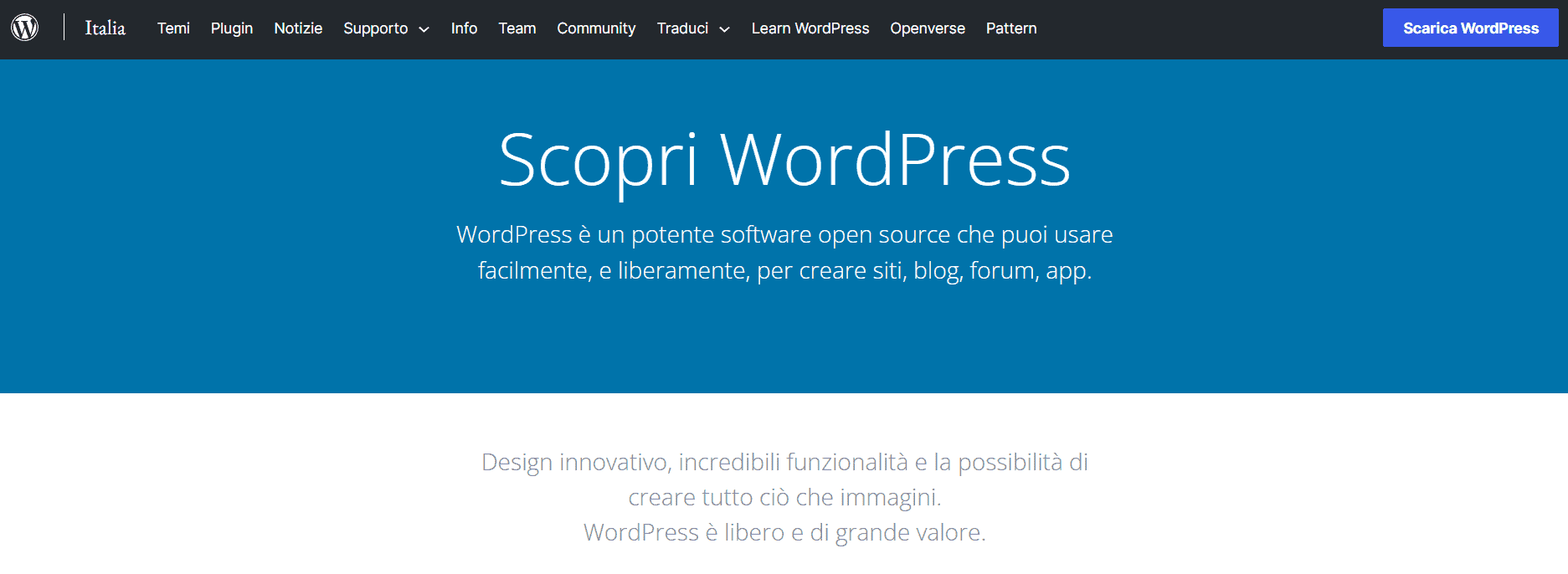
Task: Click the text 'WordPress è un potente software open source'
Action: tap(703, 234)
